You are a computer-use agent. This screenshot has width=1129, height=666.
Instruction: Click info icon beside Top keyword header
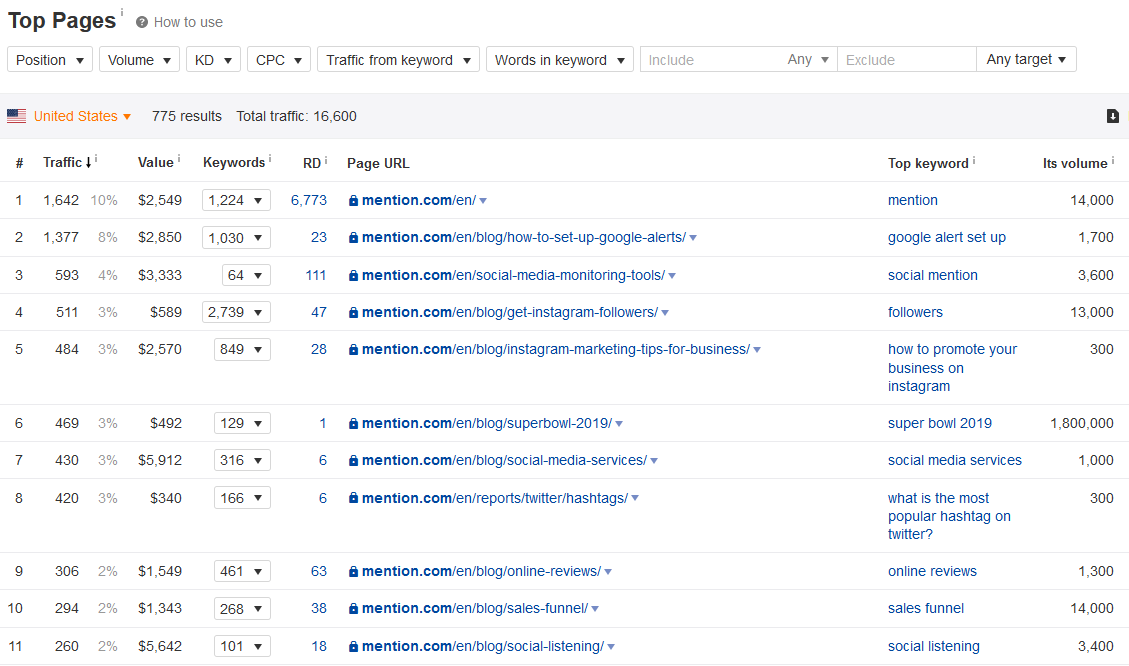[x=973, y=161]
